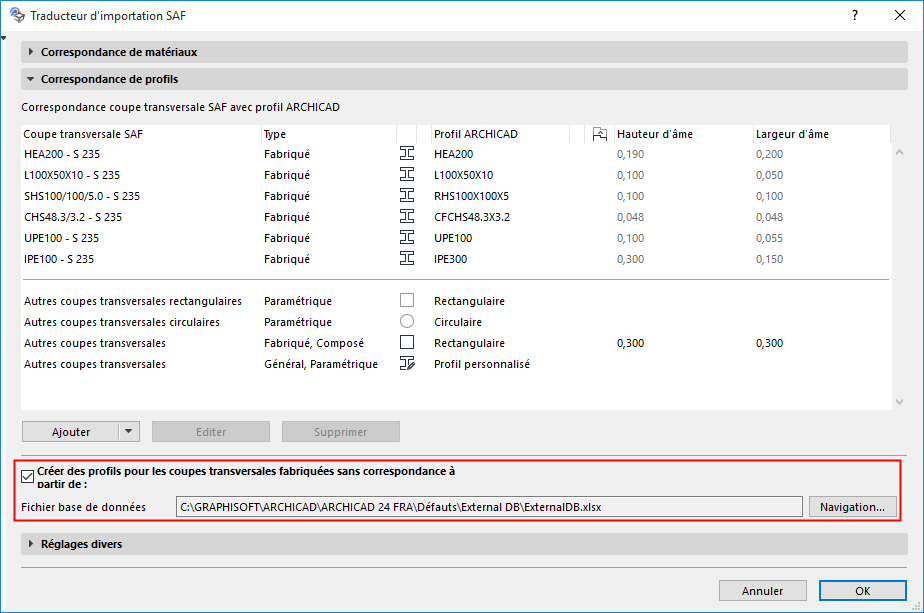This screenshot has width=924, height=613.
Task: Click the Supprimer button
Action: 341,431
